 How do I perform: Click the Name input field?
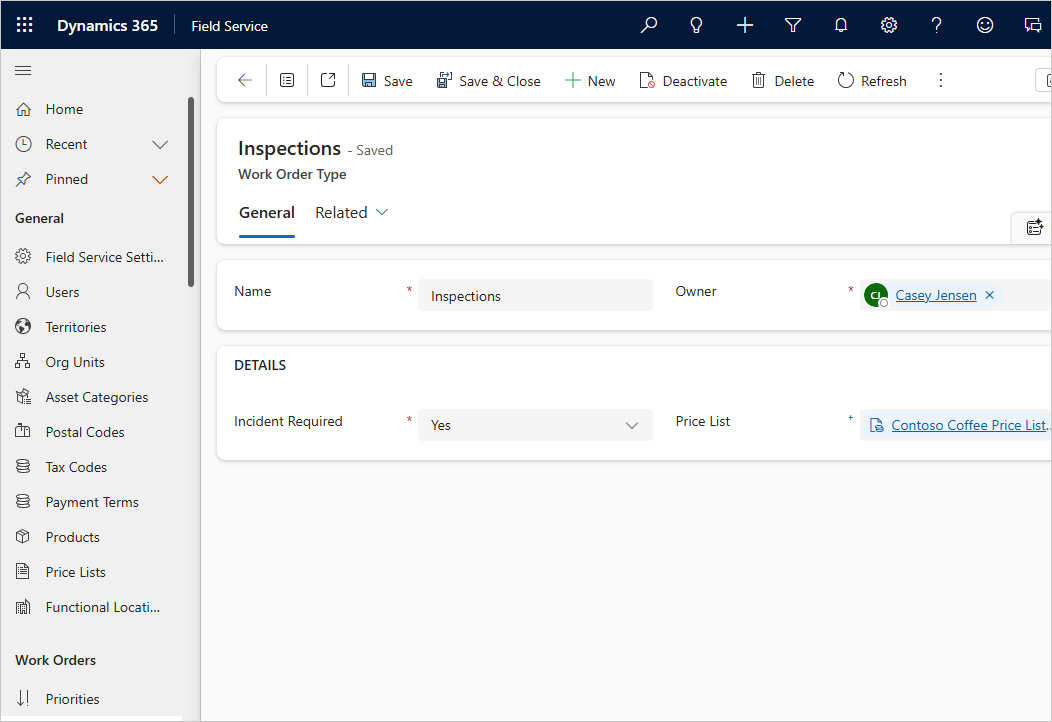[x=535, y=295]
